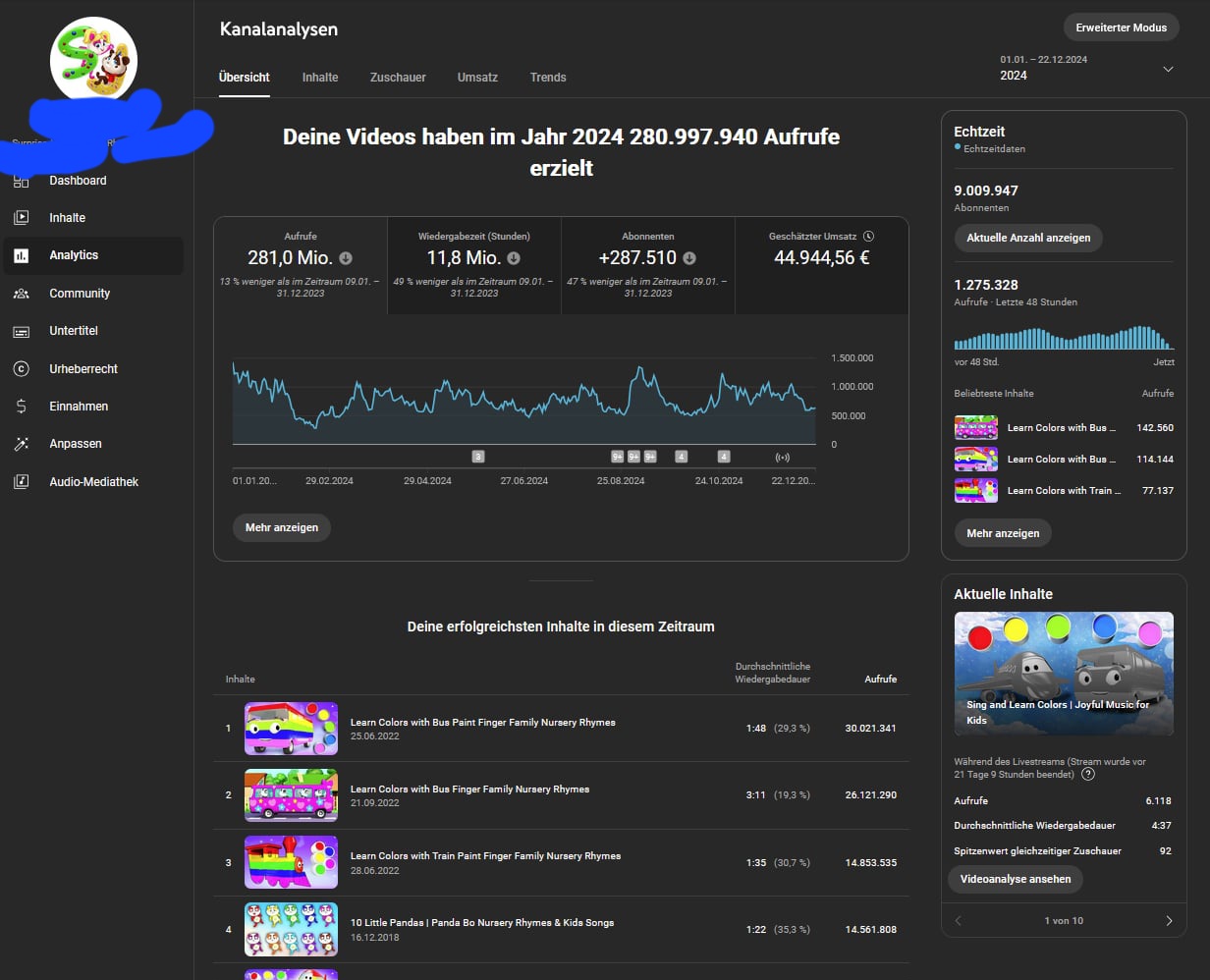Select the Wiedergabezeit (Stunden) metric card
Image resolution: width=1210 pixels, height=980 pixels.
(x=474, y=266)
